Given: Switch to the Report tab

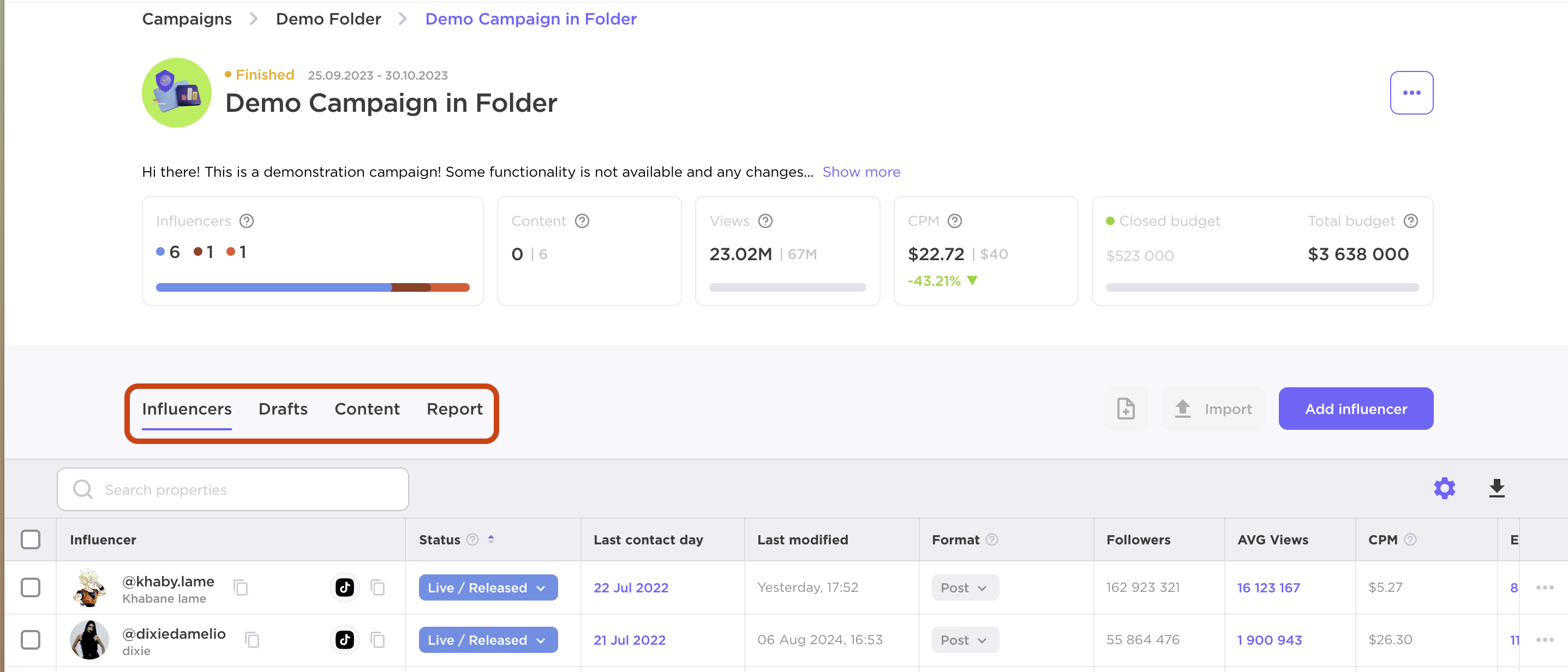Looking at the screenshot, I should pos(455,408).
